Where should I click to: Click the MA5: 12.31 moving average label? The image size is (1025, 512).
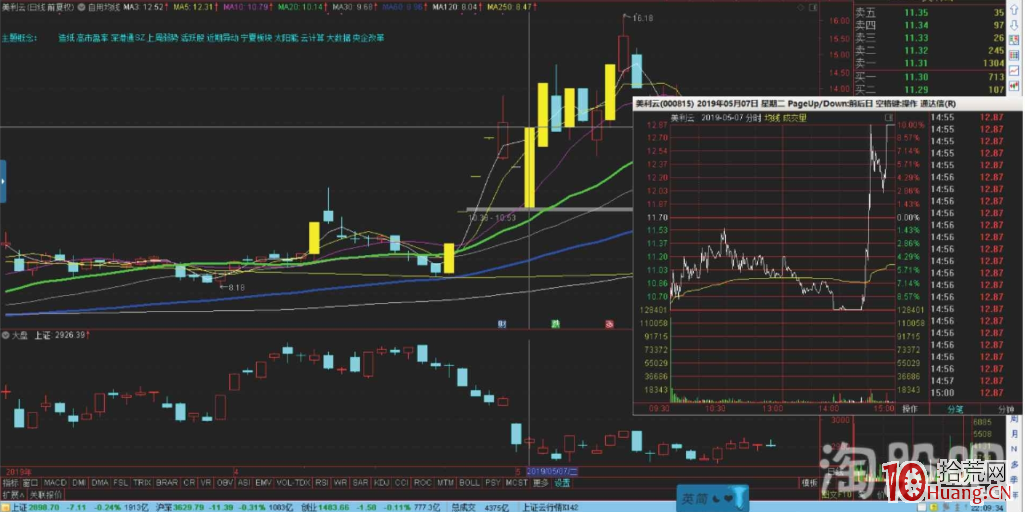pos(195,7)
